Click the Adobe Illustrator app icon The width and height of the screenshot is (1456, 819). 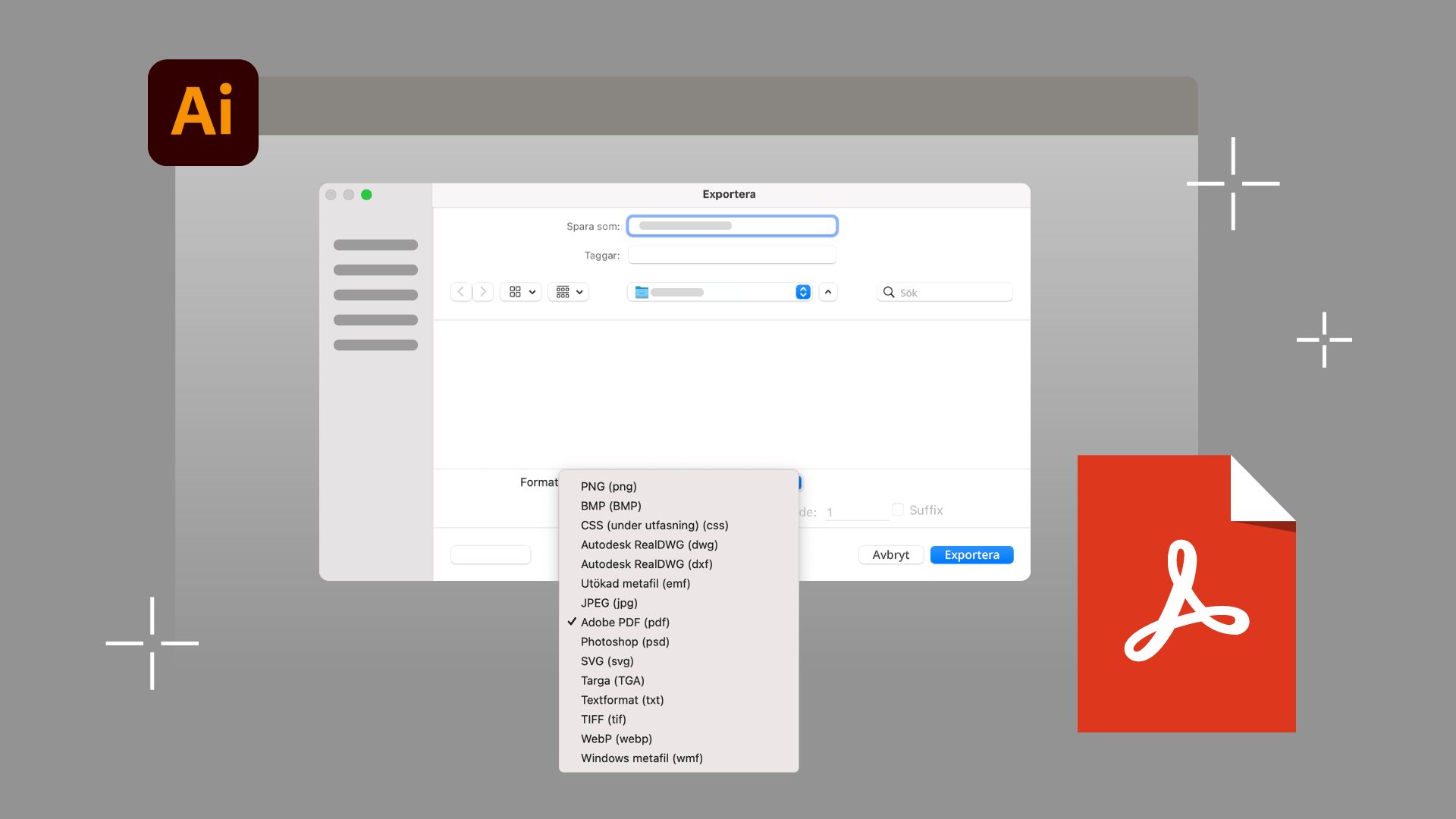203,112
